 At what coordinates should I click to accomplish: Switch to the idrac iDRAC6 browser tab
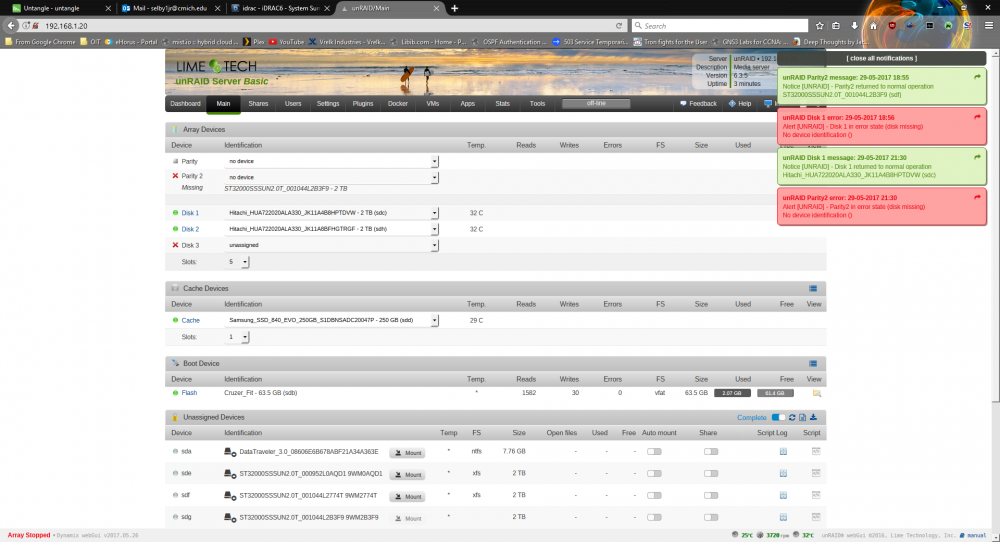(281, 8)
